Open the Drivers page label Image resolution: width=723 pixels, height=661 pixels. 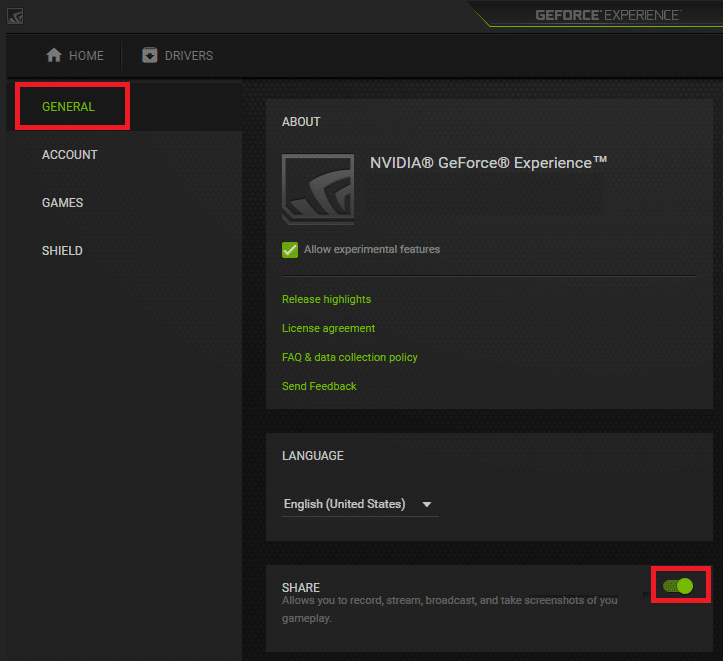coord(189,56)
